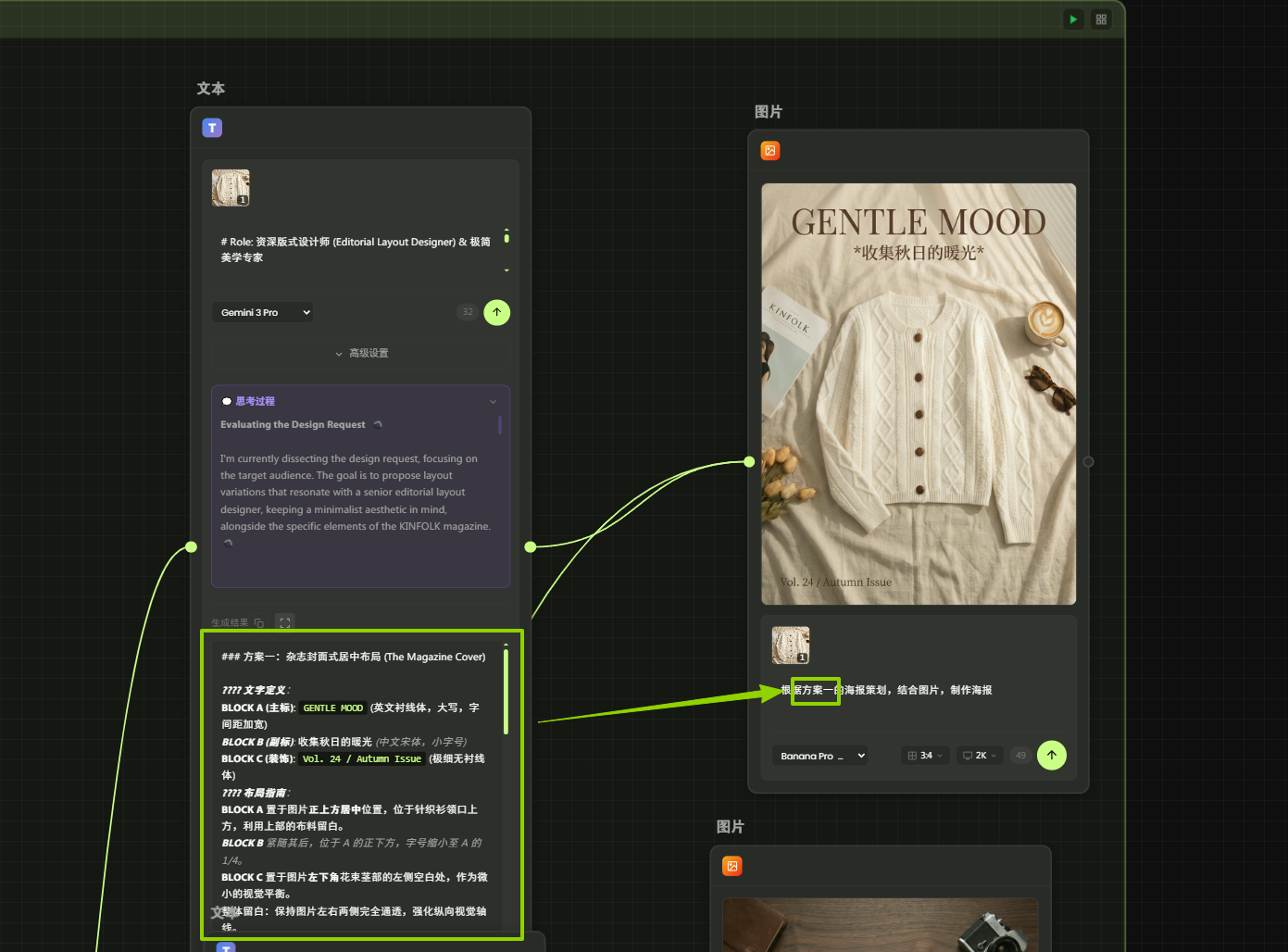
Task: Copy the generated result text
Action: click(259, 623)
